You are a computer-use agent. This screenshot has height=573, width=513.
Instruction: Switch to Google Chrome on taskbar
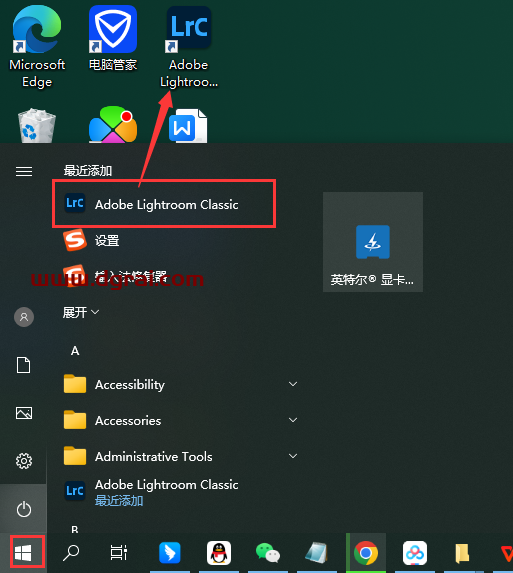366,553
